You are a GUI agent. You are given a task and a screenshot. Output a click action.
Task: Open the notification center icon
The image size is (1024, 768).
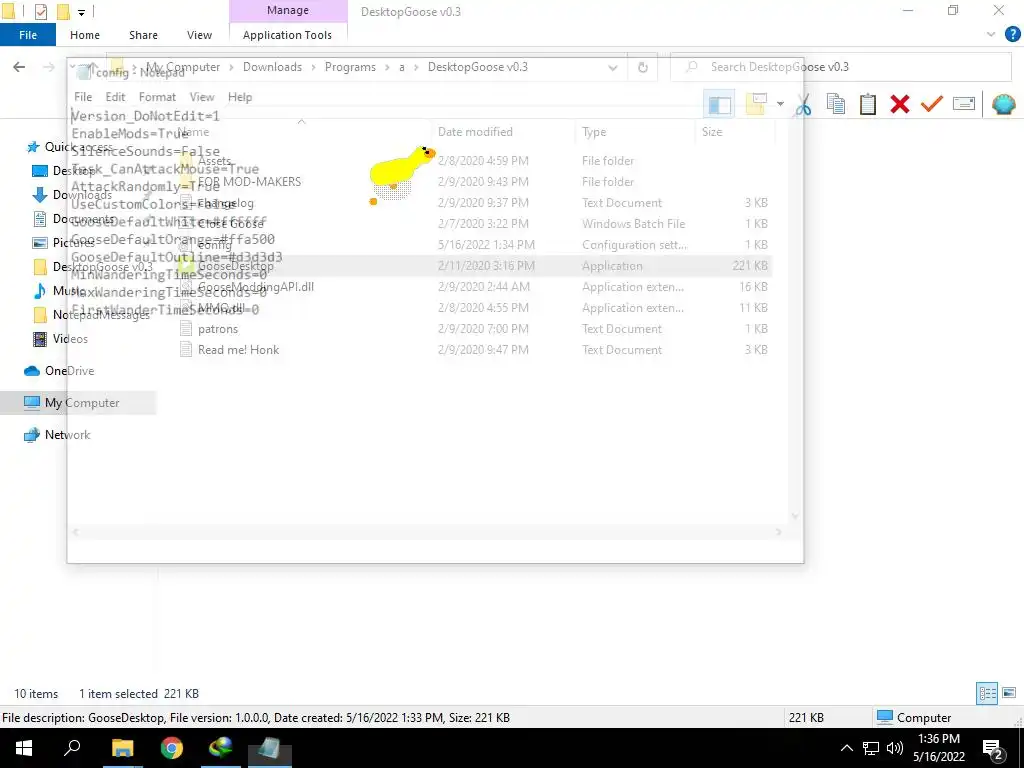993,749
